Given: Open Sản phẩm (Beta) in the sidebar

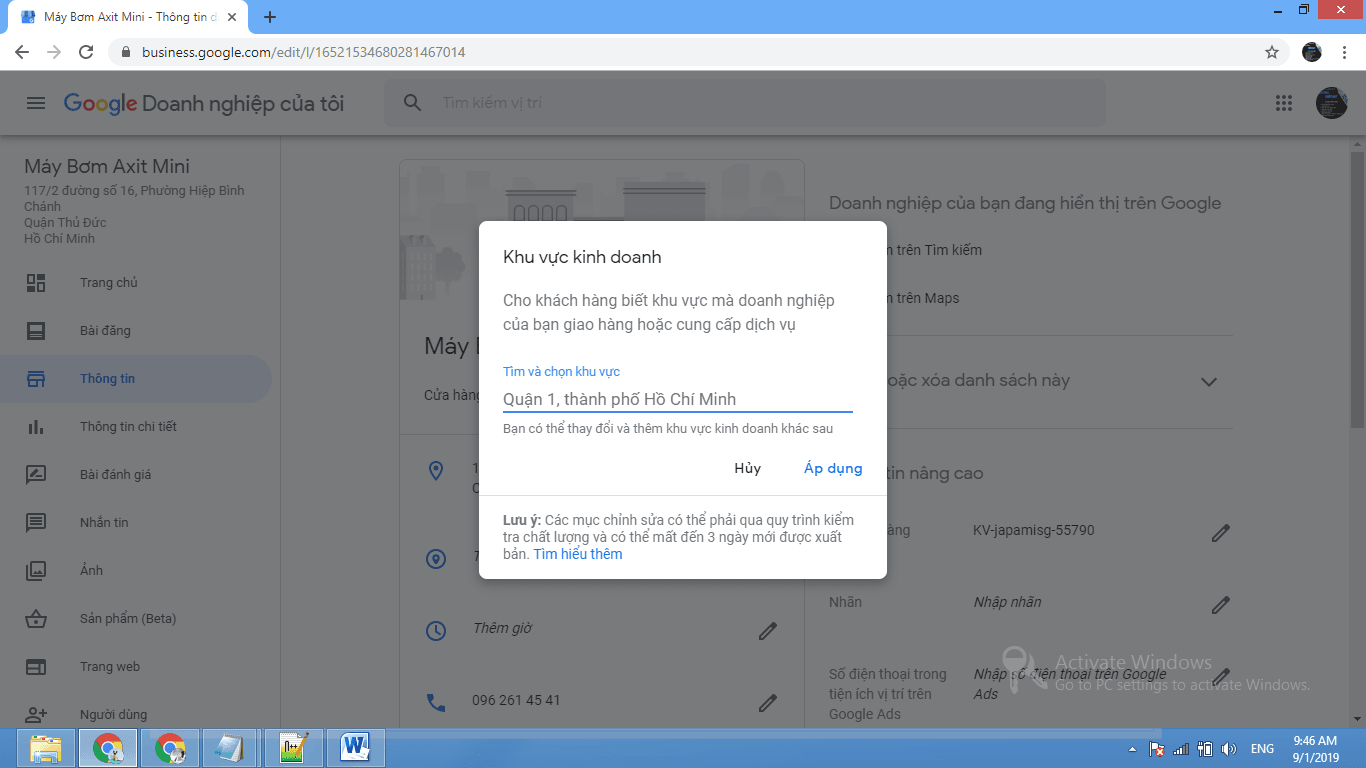Looking at the screenshot, I should (x=136, y=619).
